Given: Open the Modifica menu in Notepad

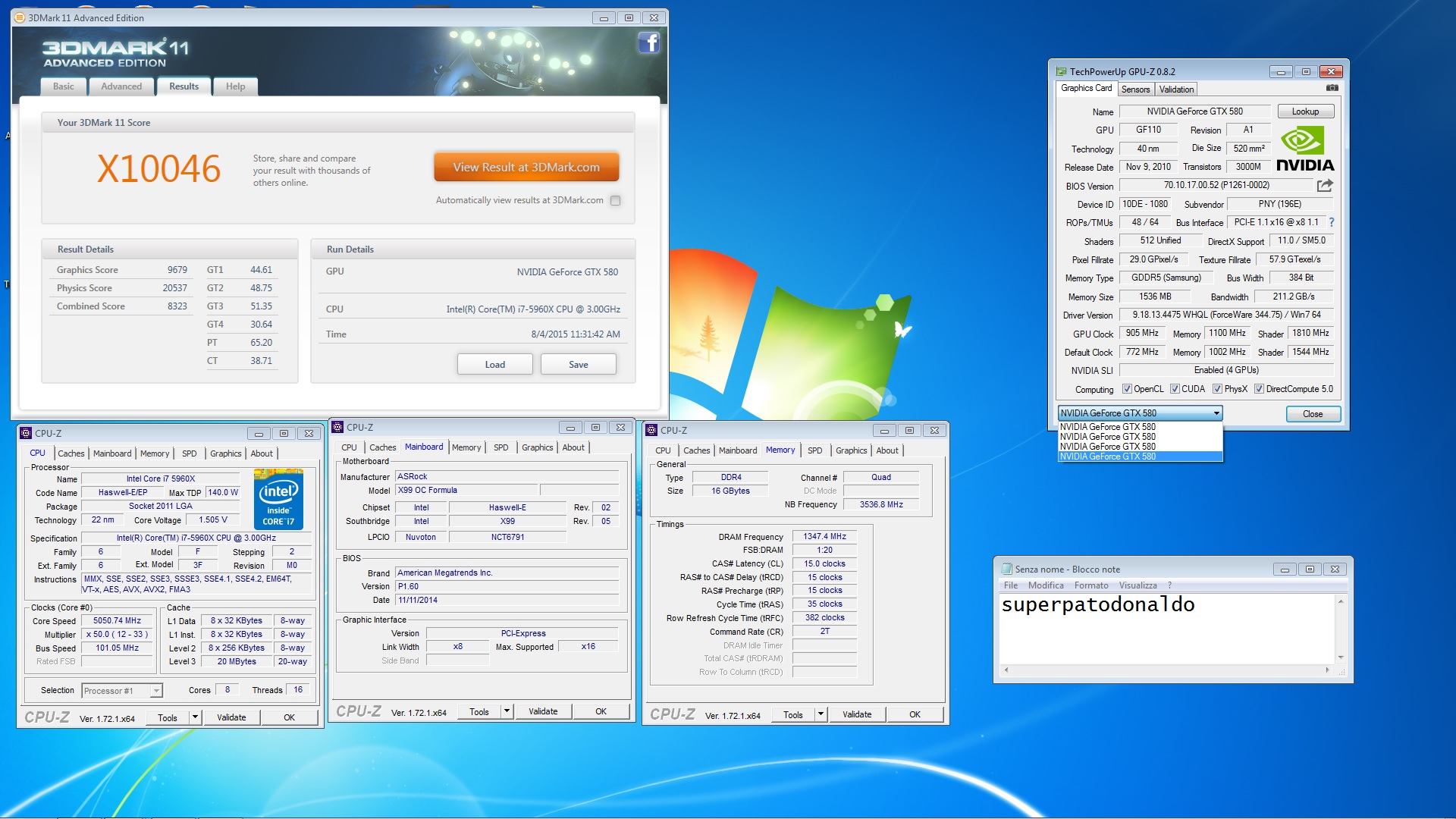Looking at the screenshot, I should tap(1046, 585).
